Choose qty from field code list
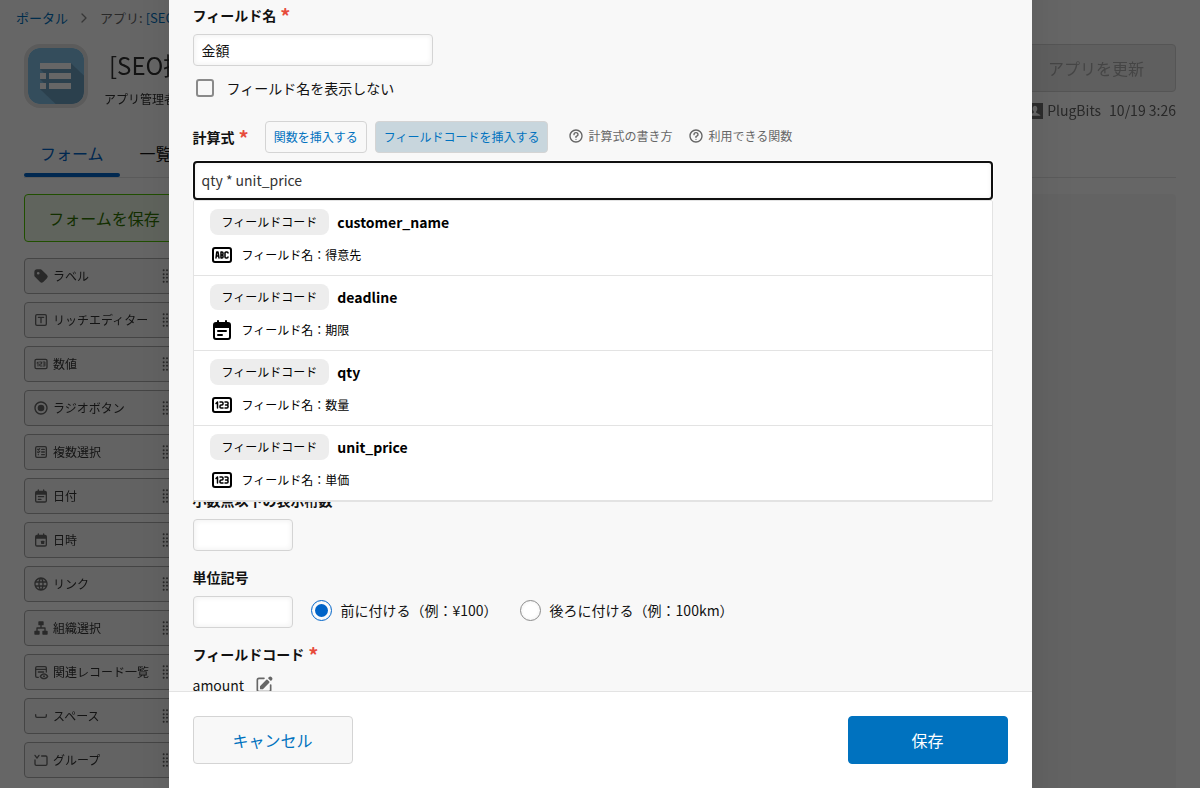This screenshot has width=1200, height=788. [592, 388]
